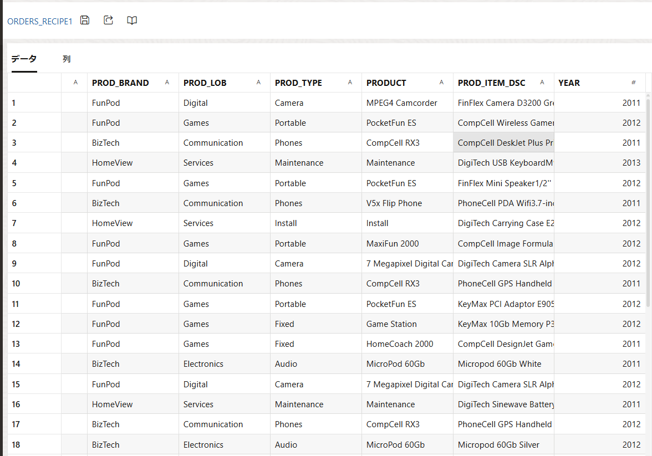Open the book/documentation icon
The height and width of the screenshot is (456, 652).
(132, 20)
